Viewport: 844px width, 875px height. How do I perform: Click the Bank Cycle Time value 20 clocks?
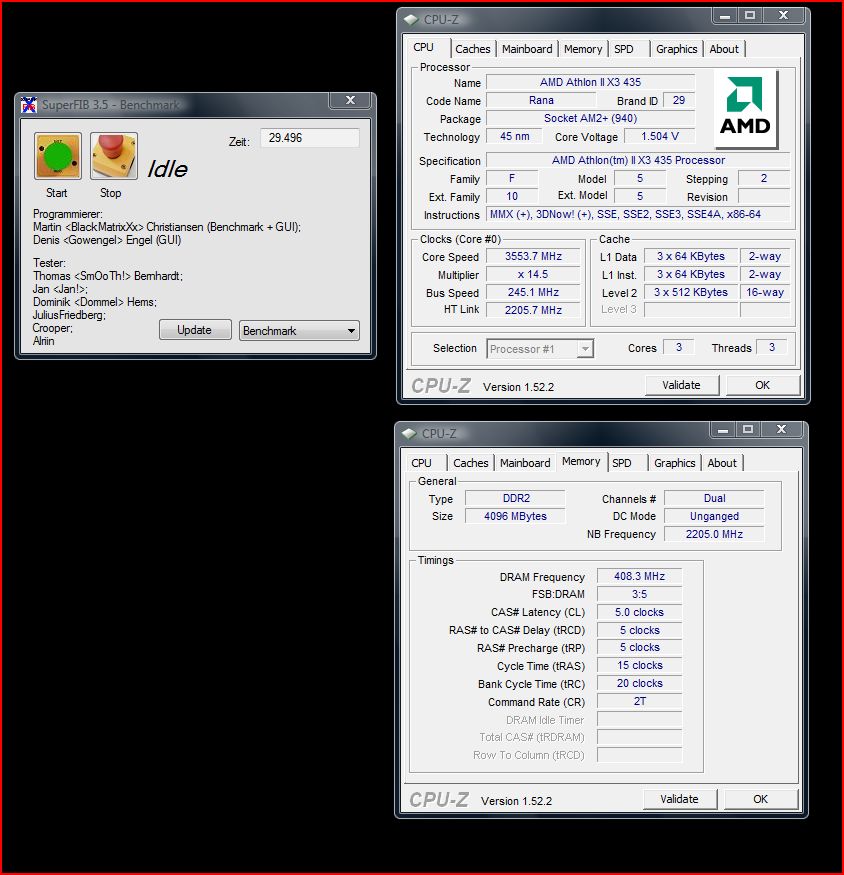[639, 684]
